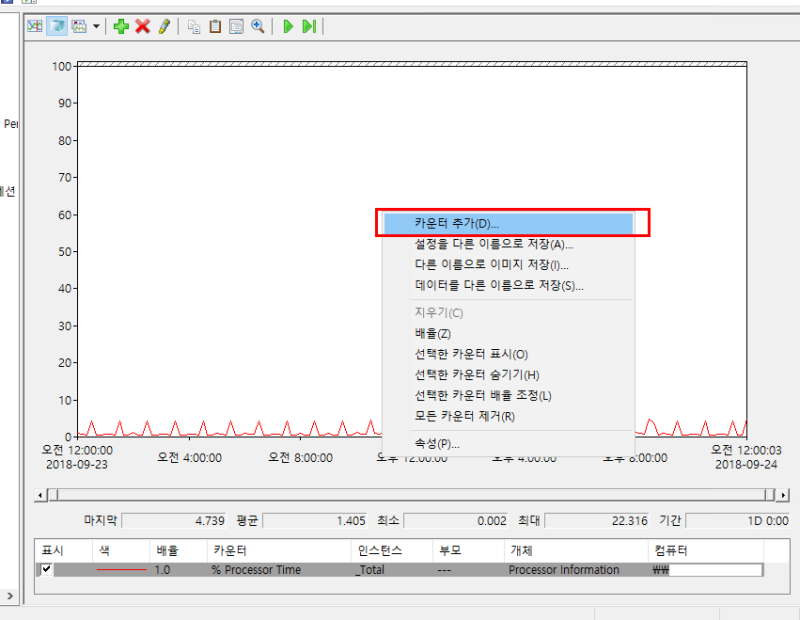The image size is (800, 620).
Task: Click the Paste Counter List clipboard icon
Action: [214, 27]
